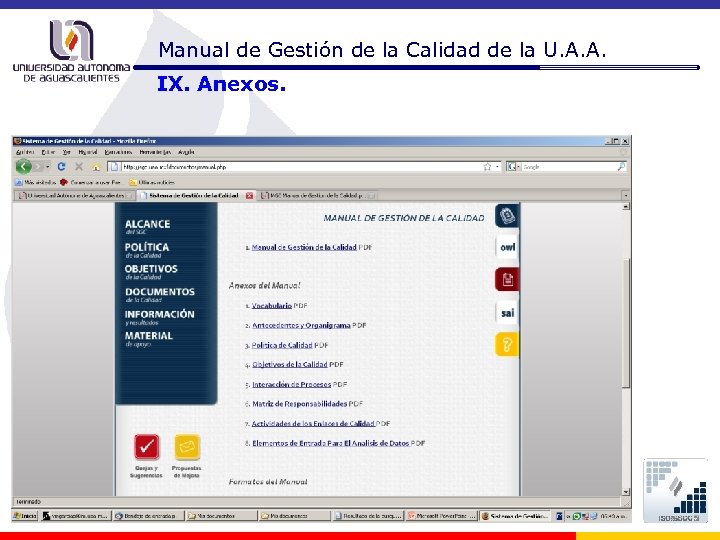Screen dimensions: 720x540
Task: Open the Antecedentes y Organigrama link
Action: click(x=301, y=325)
